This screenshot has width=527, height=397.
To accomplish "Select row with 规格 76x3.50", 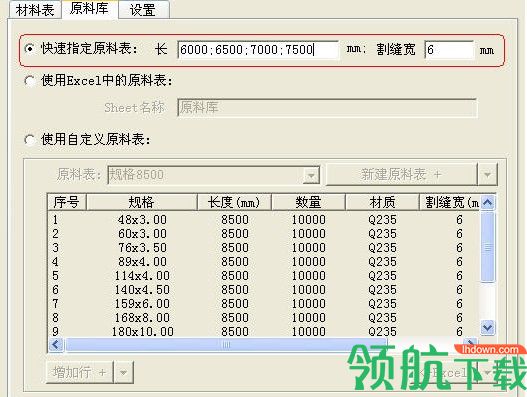I will click(264, 248).
